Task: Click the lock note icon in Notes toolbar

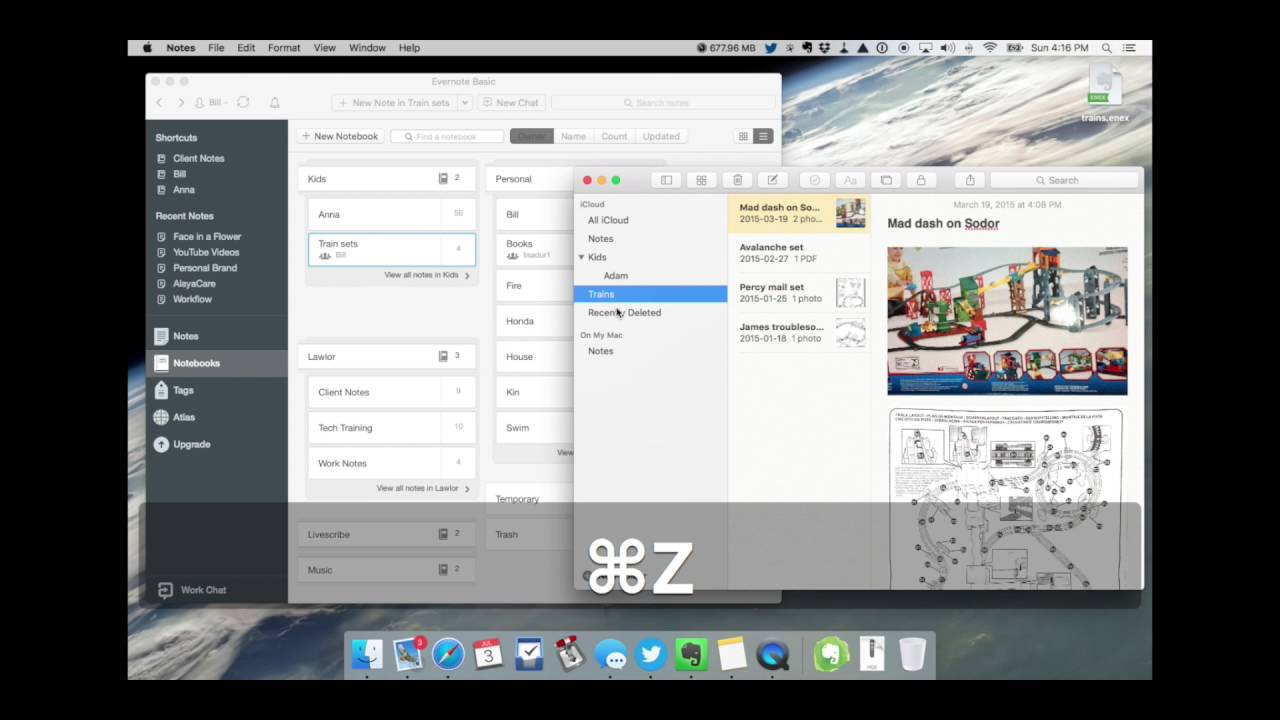Action: [x=921, y=180]
